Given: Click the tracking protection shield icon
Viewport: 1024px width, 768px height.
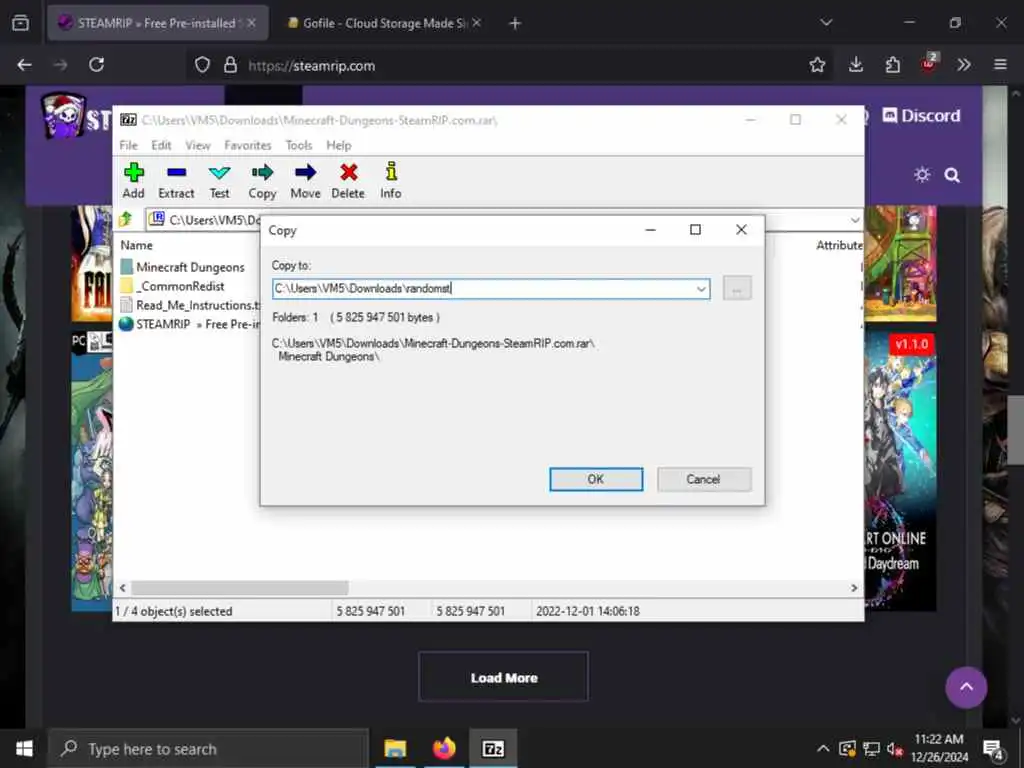Looking at the screenshot, I should click(202, 65).
